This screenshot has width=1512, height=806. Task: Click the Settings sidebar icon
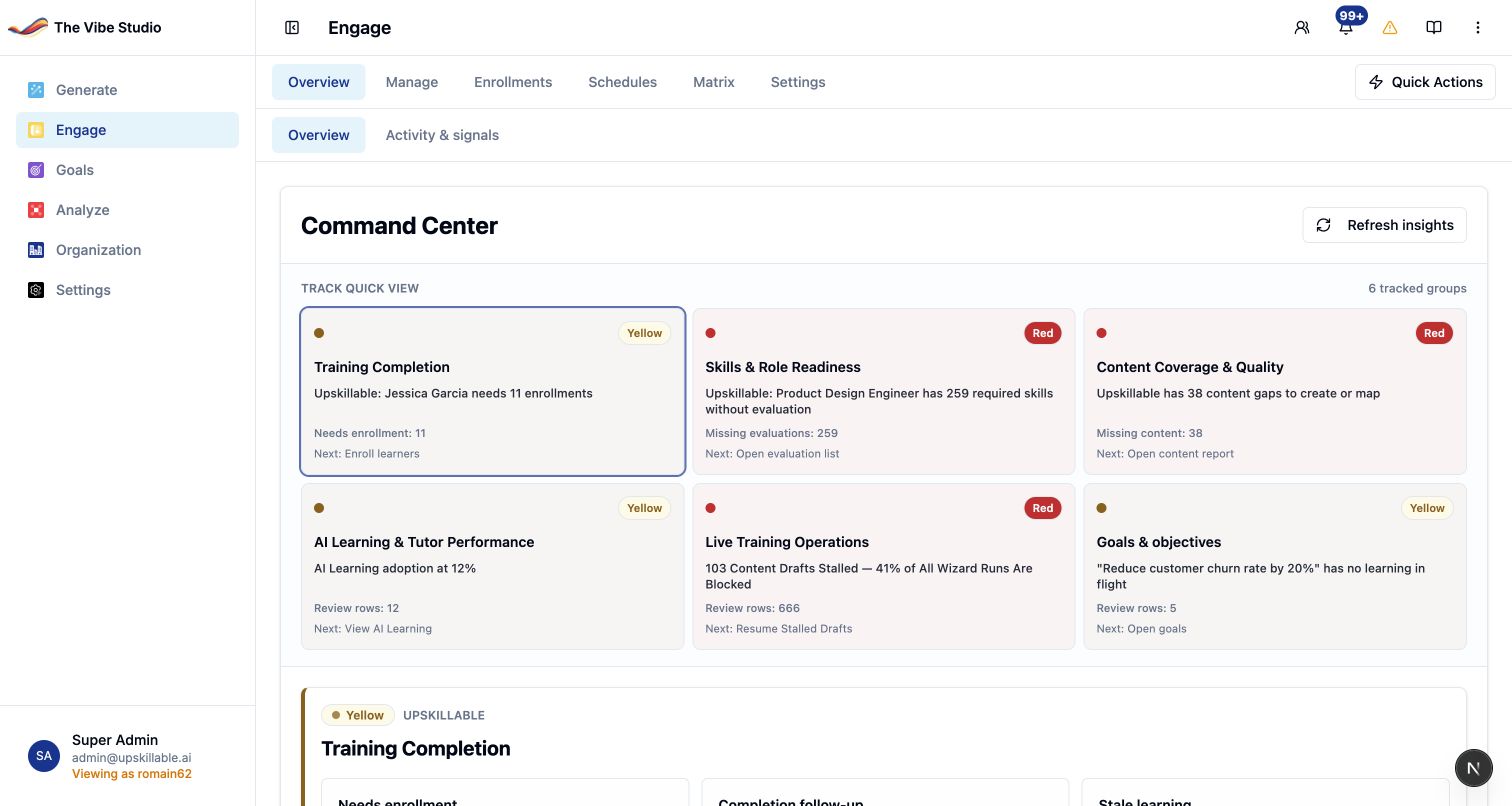click(36, 290)
